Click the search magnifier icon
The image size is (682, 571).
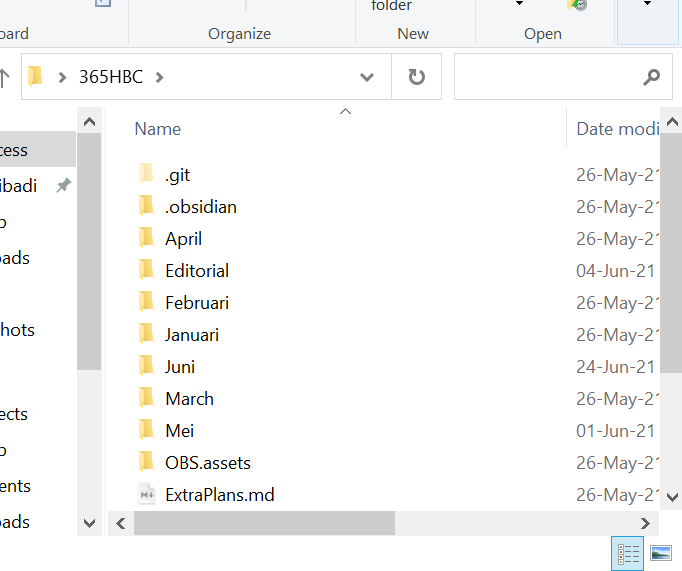pyautogui.click(x=651, y=77)
